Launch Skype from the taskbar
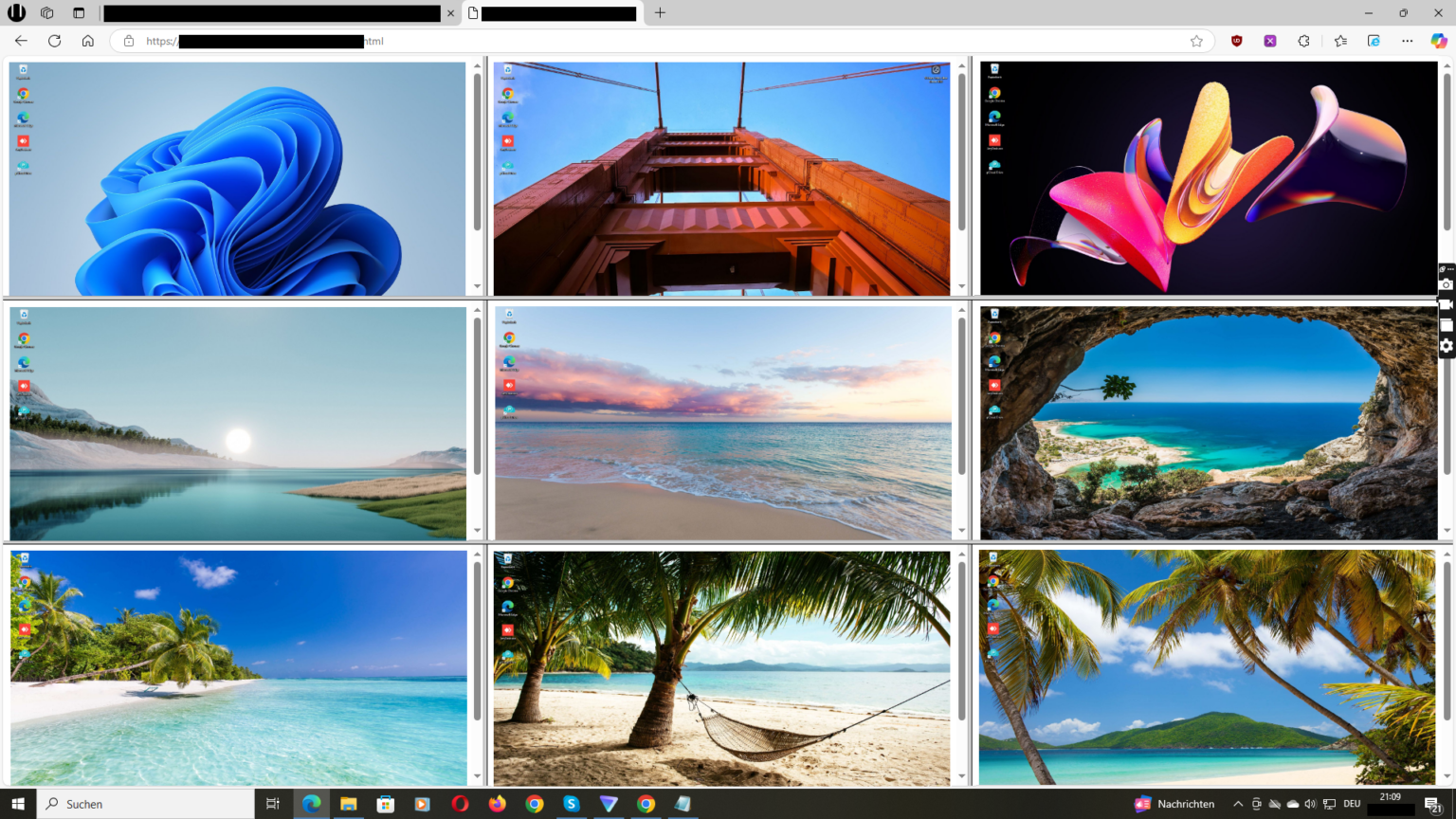The image size is (1456, 819). coord(572,804)
